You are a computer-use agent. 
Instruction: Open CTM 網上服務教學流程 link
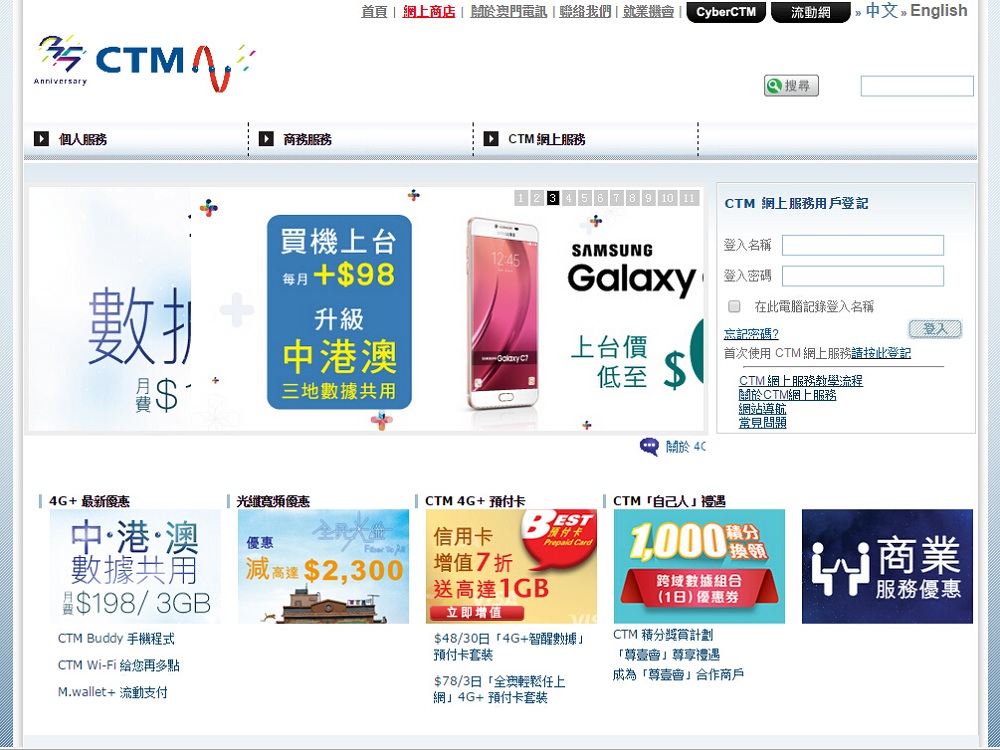tap(800, 381)
